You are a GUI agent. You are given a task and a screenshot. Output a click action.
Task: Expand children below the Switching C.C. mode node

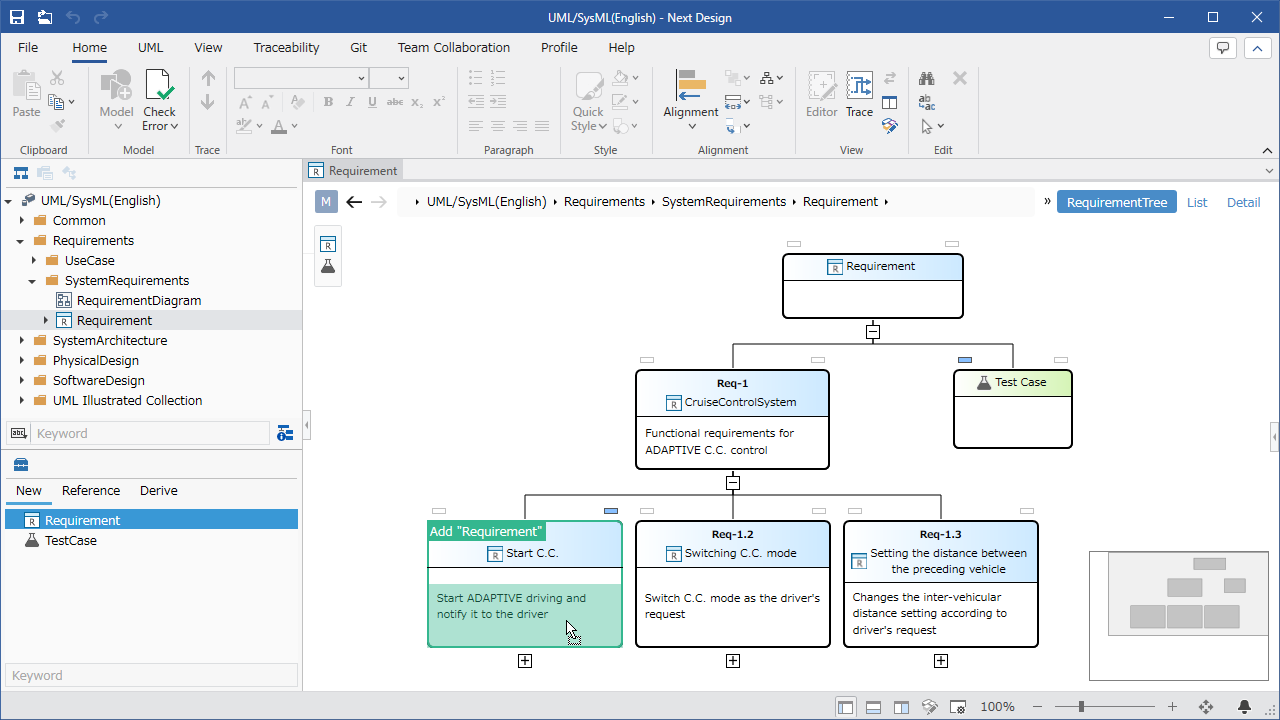(733, 661)
